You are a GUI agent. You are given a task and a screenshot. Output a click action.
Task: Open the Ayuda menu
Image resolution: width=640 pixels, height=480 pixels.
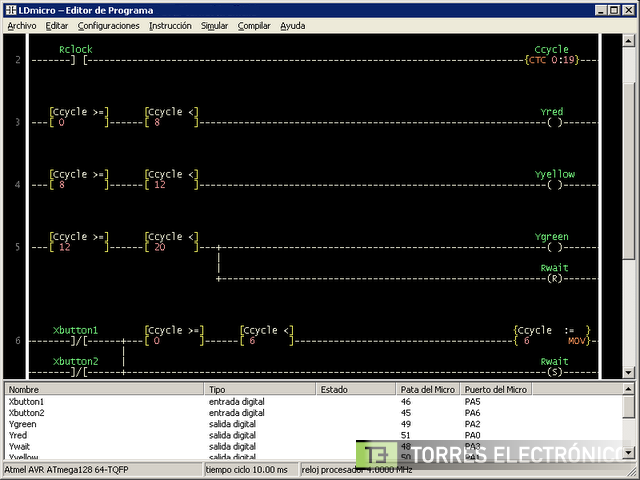[293, 26]
